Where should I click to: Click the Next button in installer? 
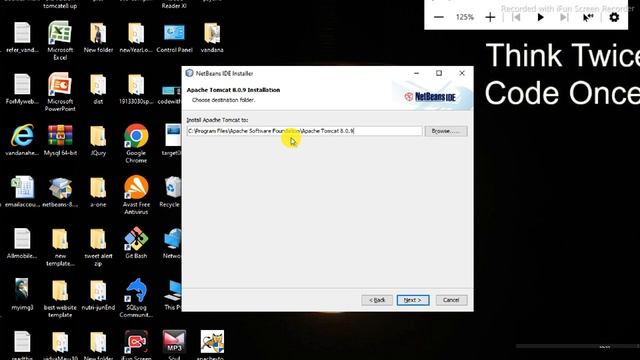pos(413,300)
